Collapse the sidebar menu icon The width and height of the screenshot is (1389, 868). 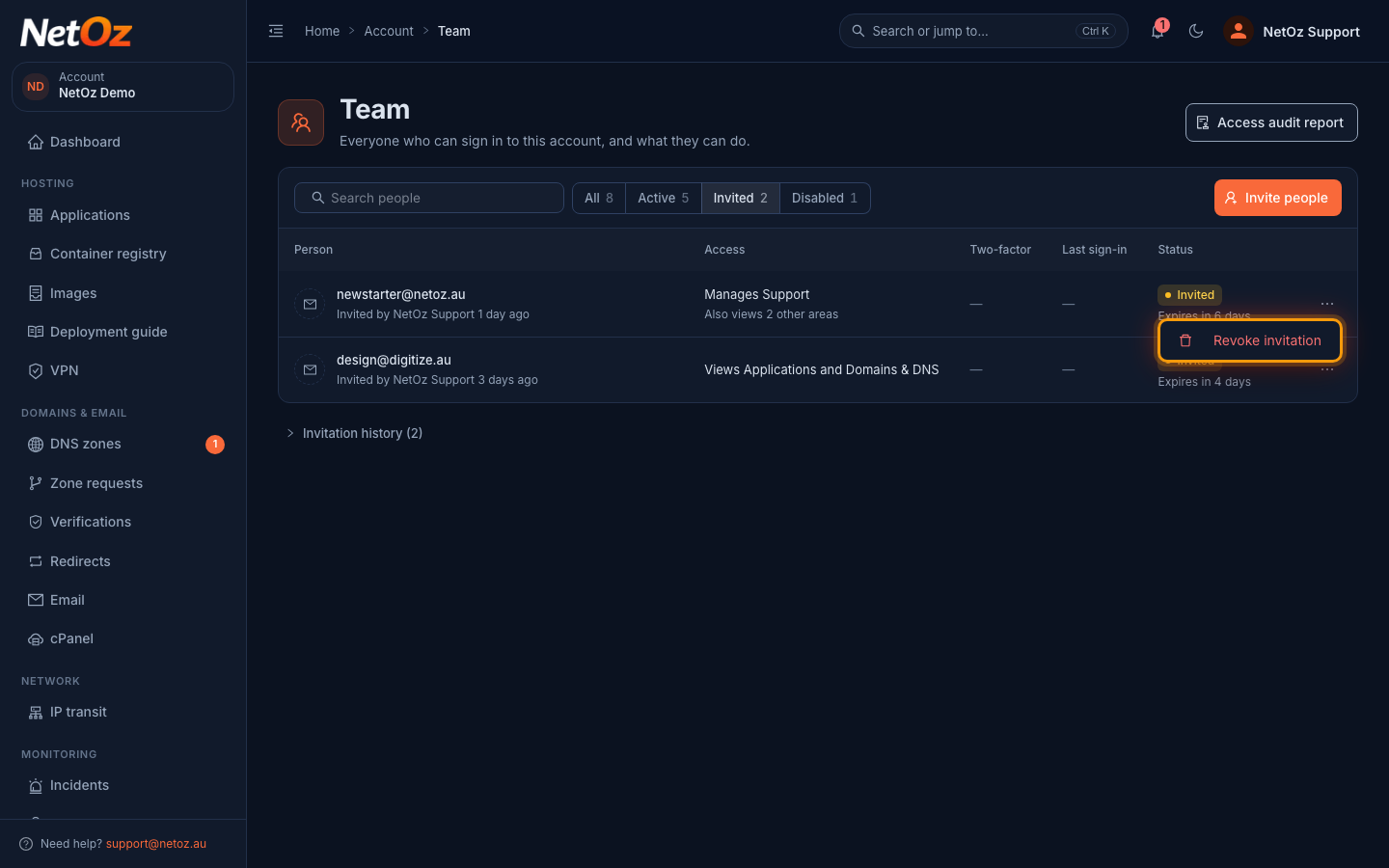coord(276,31)
